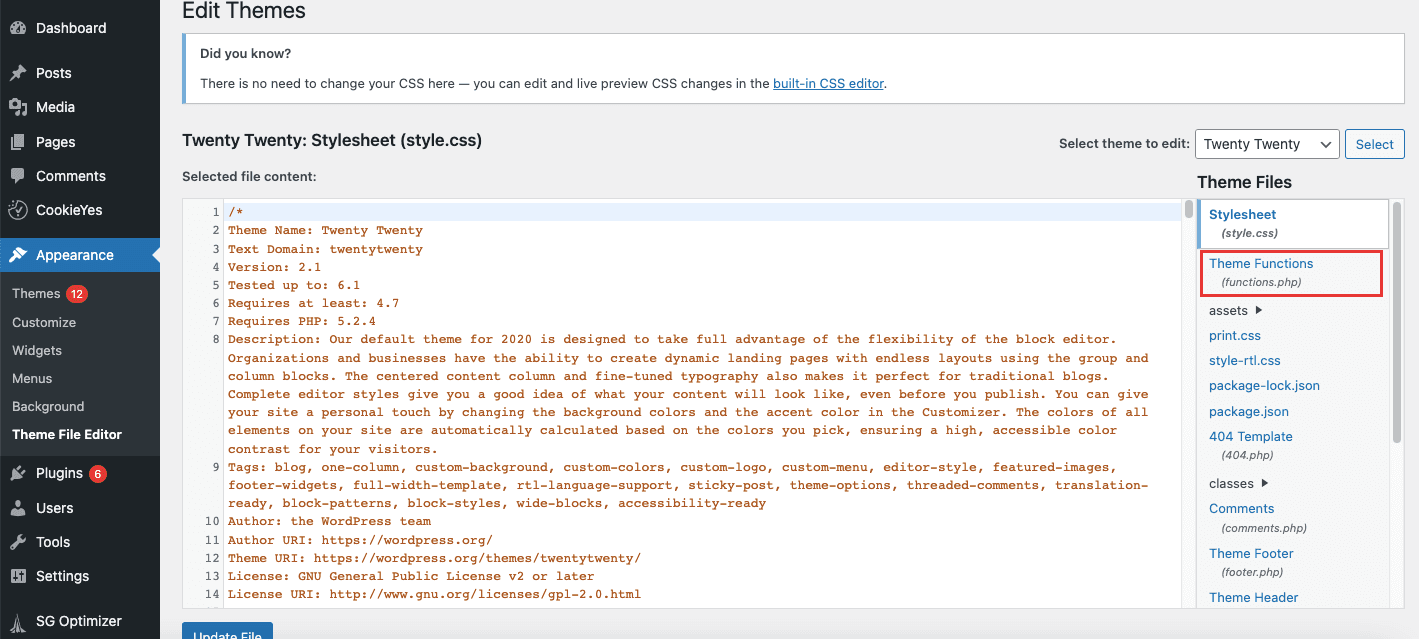Follow the built-in CSS editor link
Screen dimensions: 1419x639
point(828,84)
